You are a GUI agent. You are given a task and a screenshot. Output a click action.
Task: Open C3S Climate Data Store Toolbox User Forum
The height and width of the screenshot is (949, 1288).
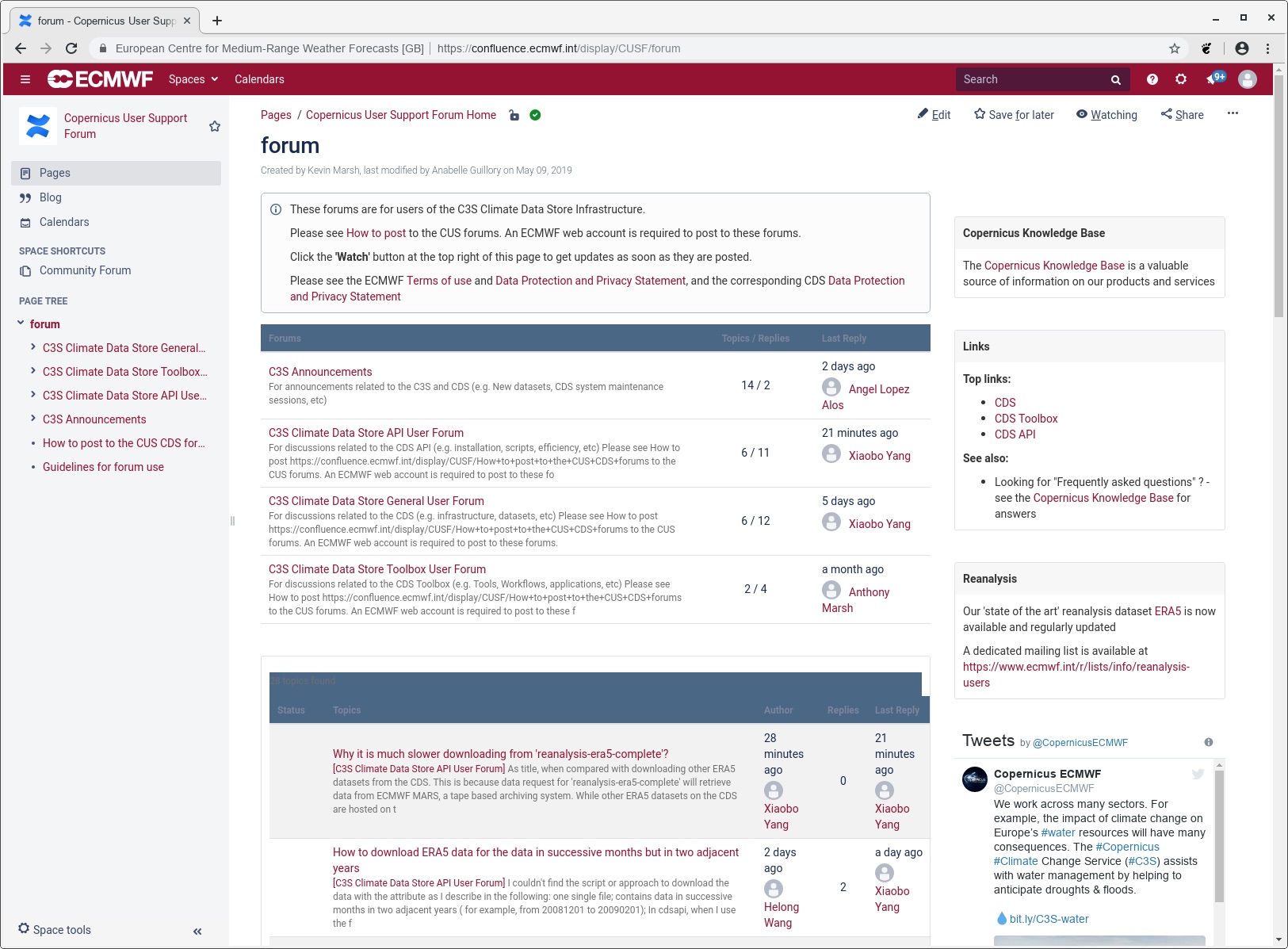coord(377,569)
